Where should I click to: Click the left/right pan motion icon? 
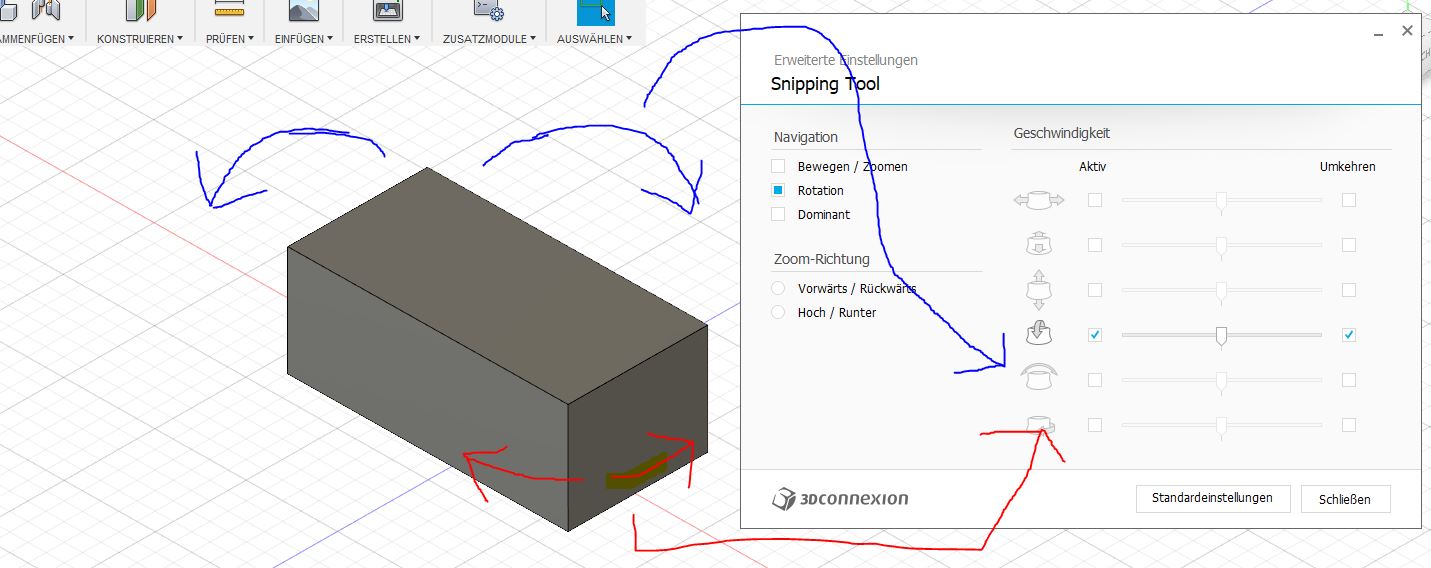pyautogui.click(x=1039, y=200)
